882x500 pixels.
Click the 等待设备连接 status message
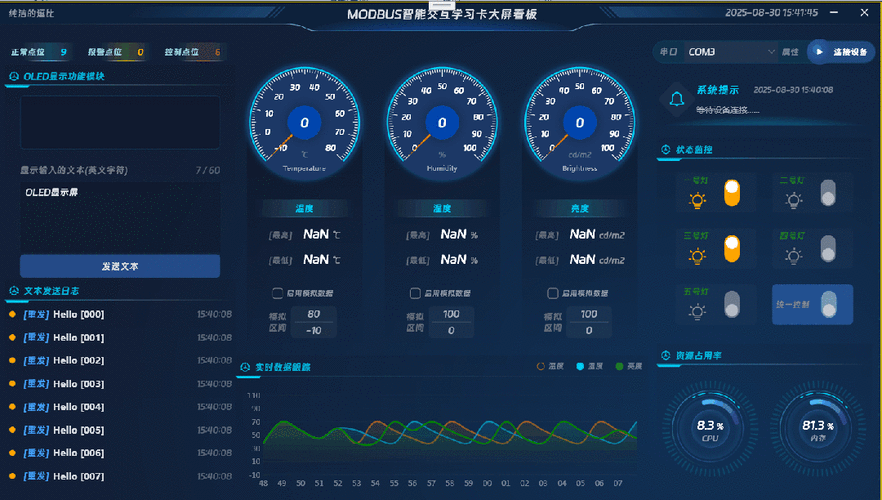point(727,110)
